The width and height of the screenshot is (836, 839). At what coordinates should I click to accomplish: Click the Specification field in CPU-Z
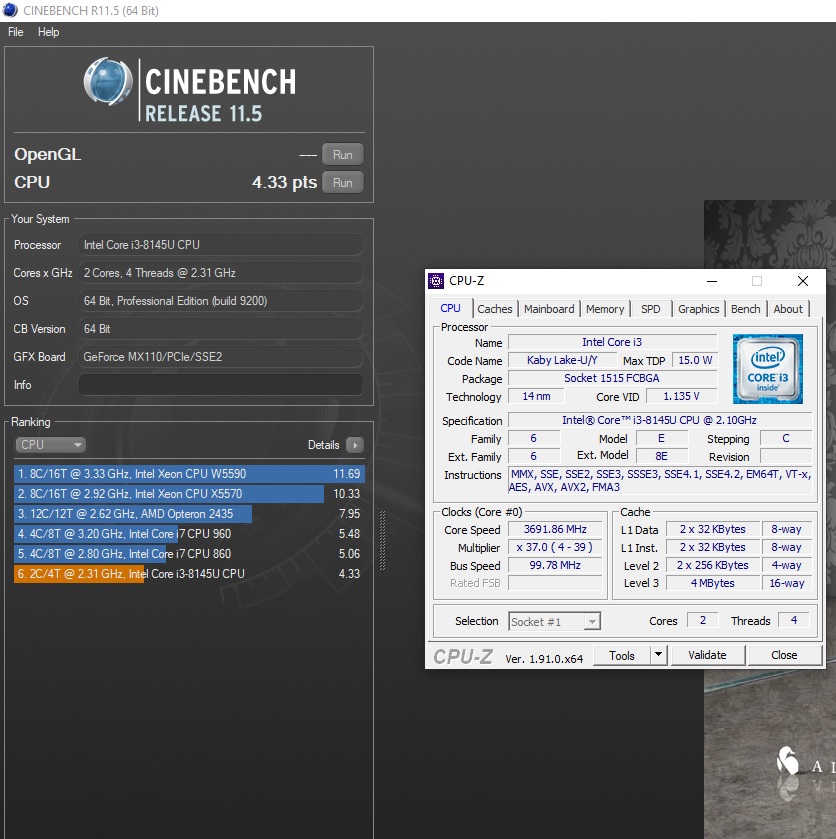coord(659,420)
